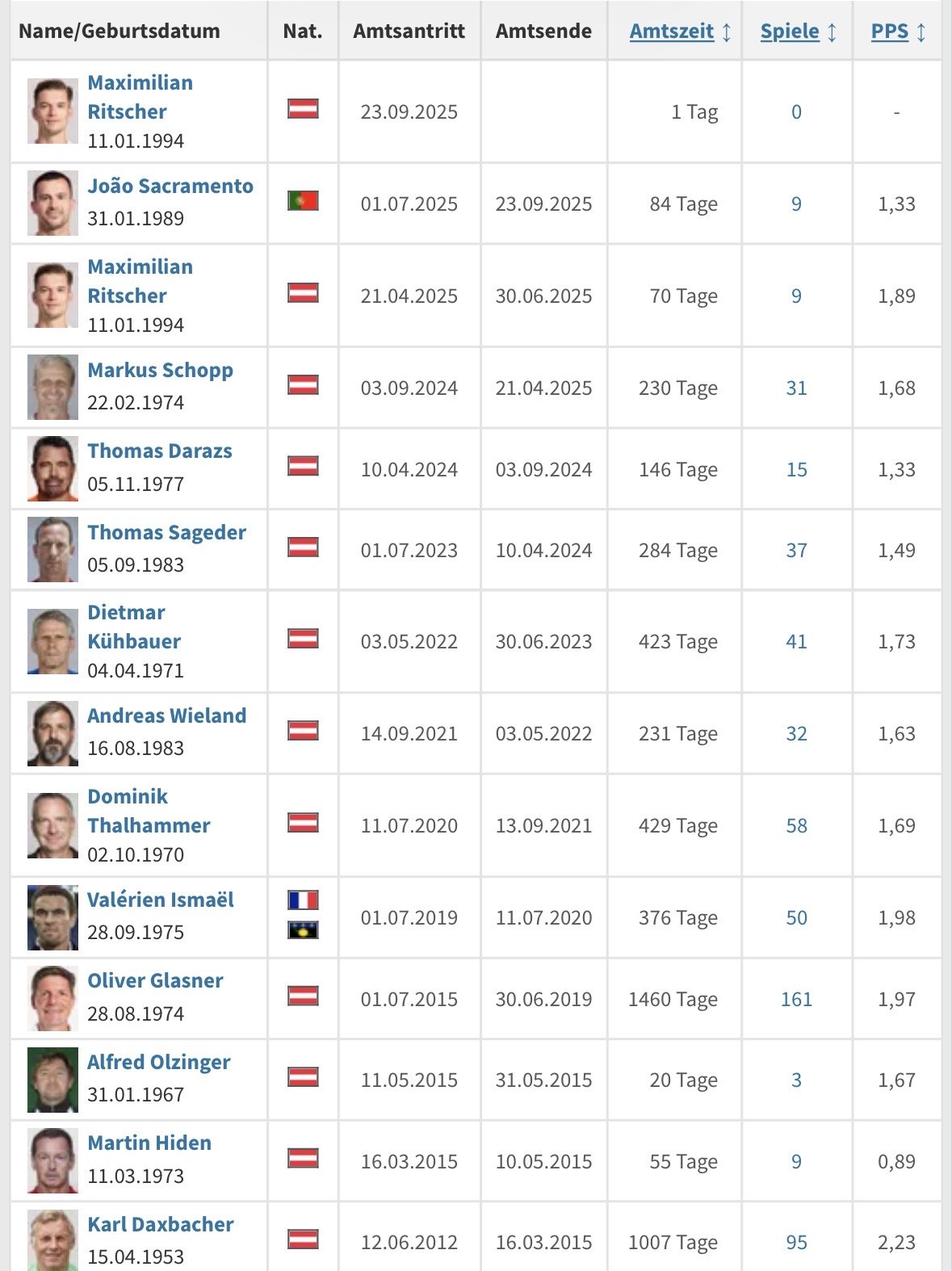Open Markus Schopp's profile link
Screen dimensions: 952x1271
tap(160, 371)
